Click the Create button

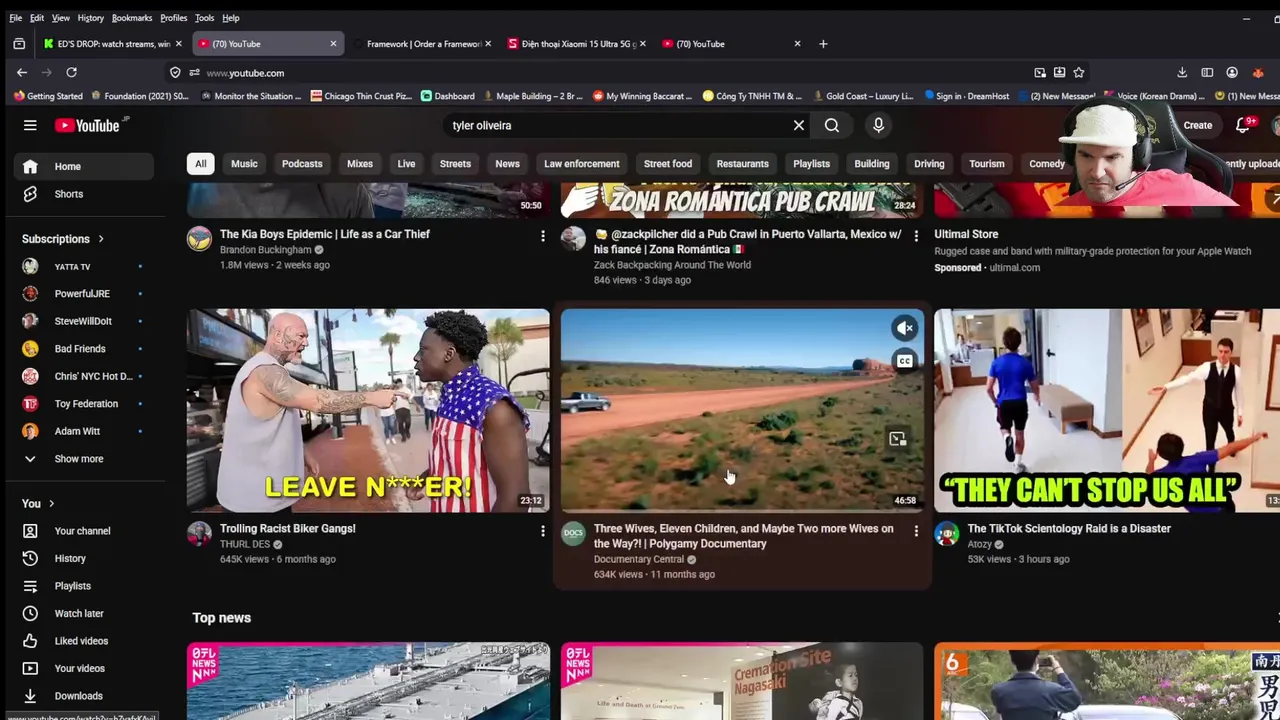[x=1197, y=125]
